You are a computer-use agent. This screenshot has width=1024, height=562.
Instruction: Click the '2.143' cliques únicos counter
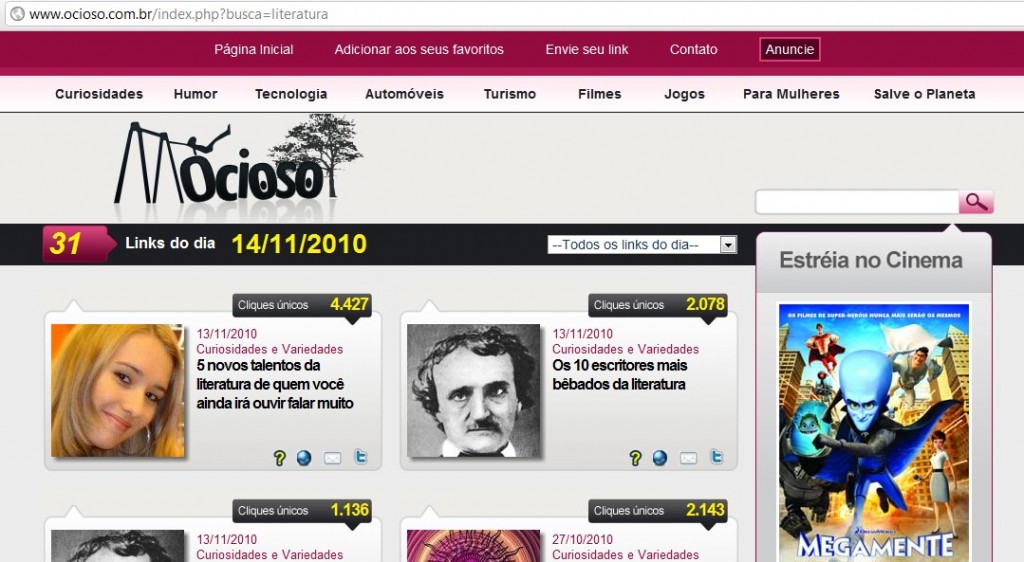point(705,510)
